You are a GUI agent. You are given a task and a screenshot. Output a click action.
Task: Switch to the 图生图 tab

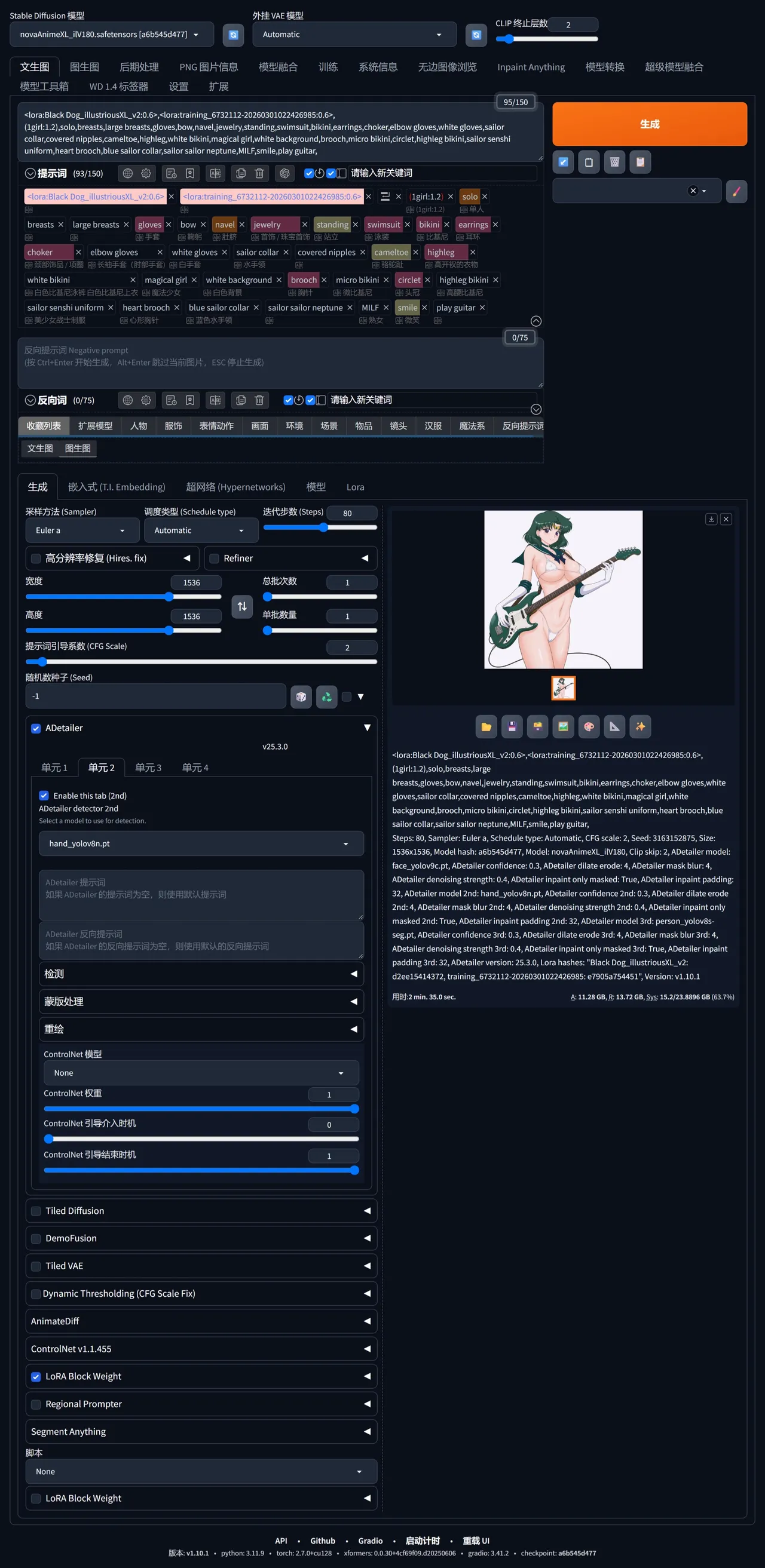tap(85, 67)
